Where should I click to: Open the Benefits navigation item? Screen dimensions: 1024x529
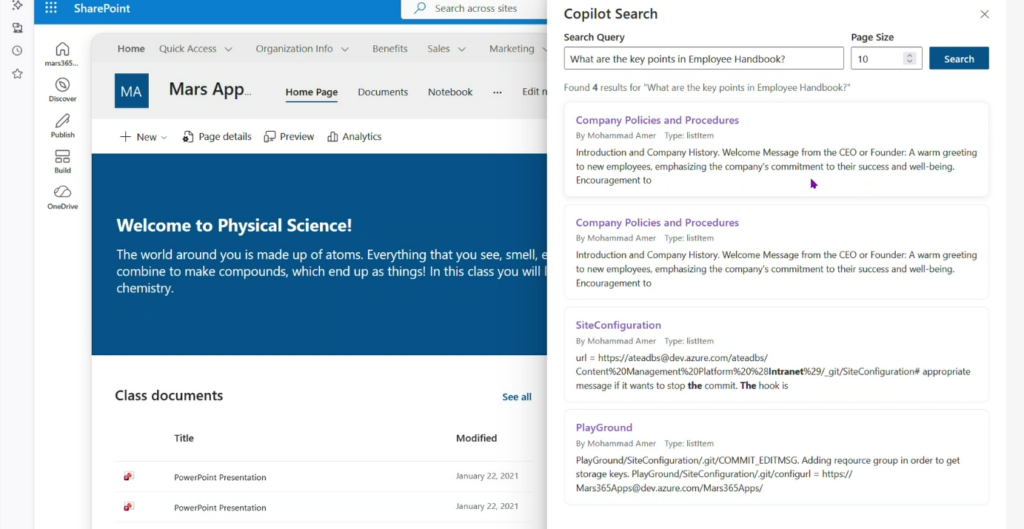390,49
